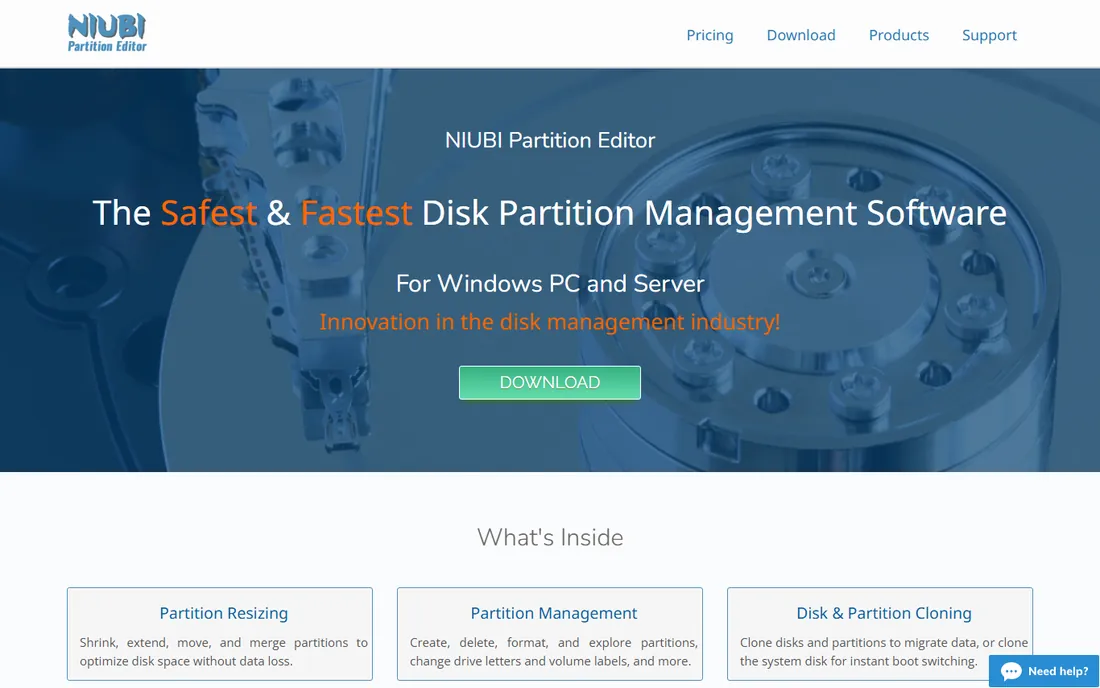Click 'Shrink, extend, move, and merge' description

(223, 652)
